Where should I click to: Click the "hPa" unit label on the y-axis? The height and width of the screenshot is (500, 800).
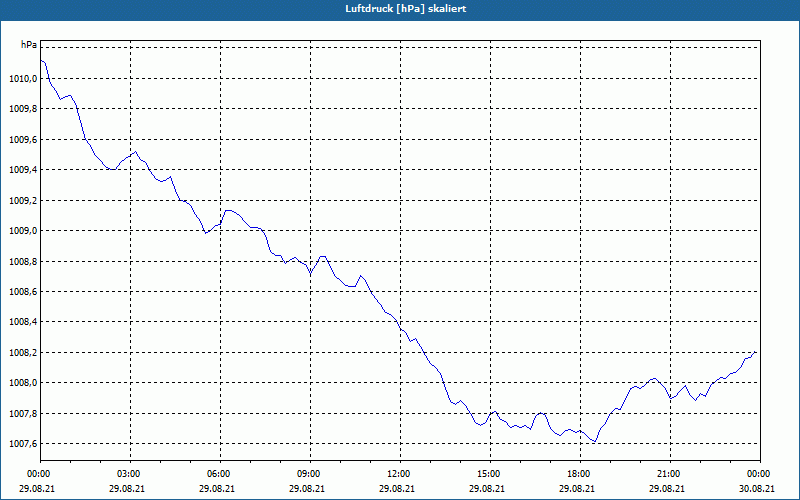[29, 45]
